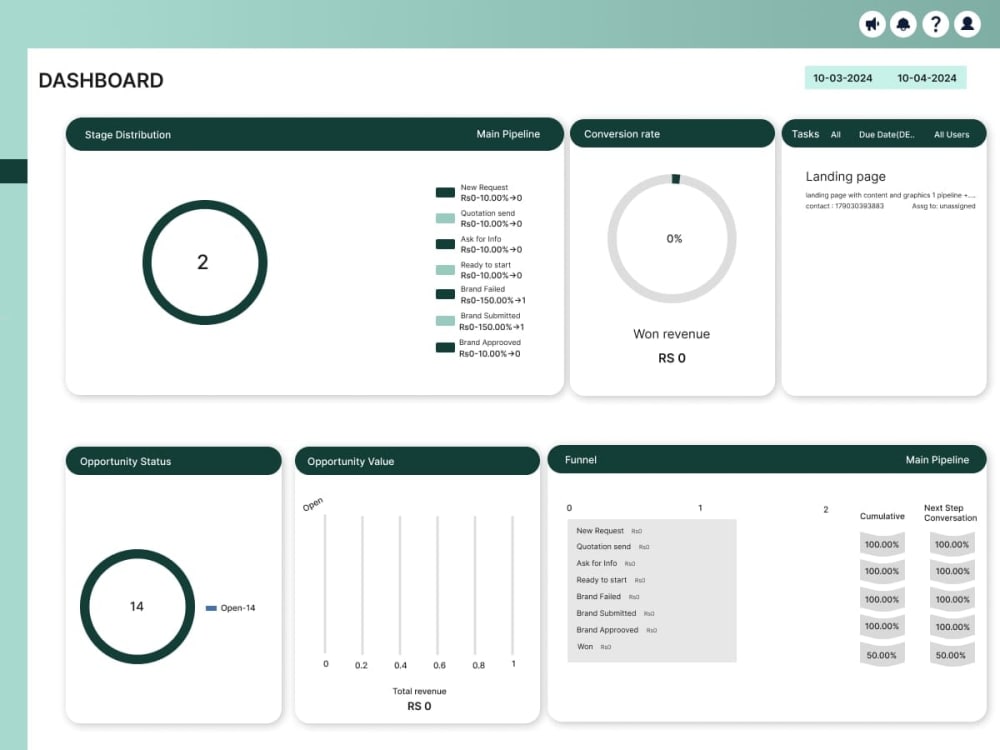The width and height of the screenshot is (1000, 750).
Task: Open the user profile icon
Action: [967, 24]
